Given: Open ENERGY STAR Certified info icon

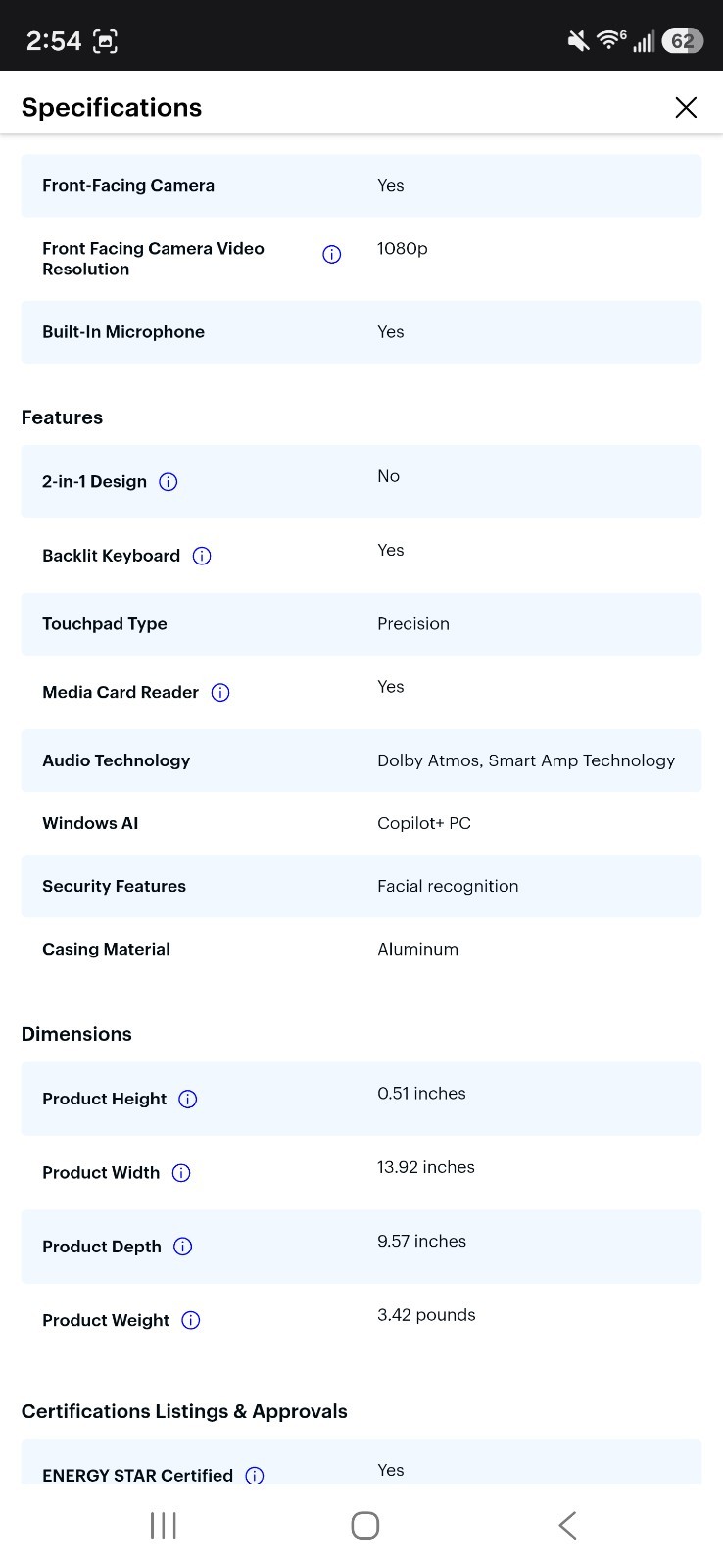Looking at the screenshot, I should pos(255,1475).
